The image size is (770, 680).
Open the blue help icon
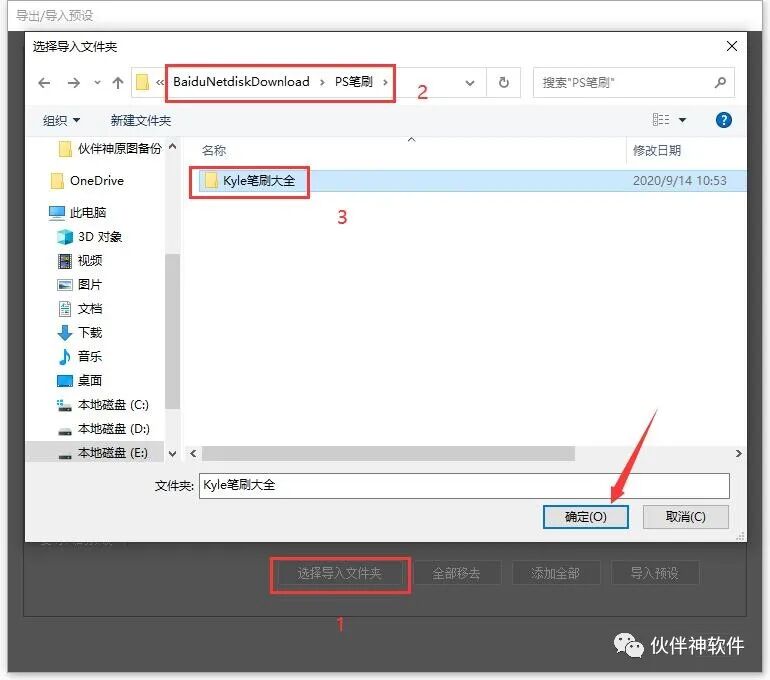[723, 120]
